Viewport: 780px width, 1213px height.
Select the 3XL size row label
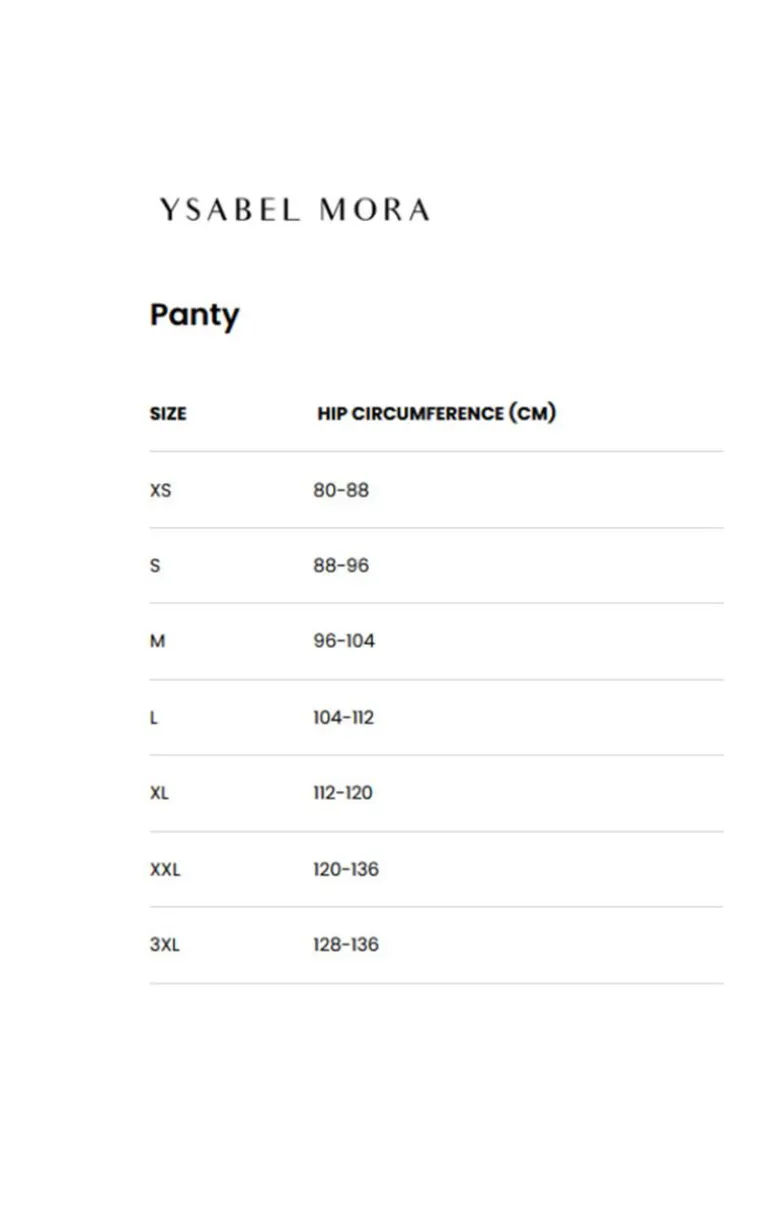(165, 945)
